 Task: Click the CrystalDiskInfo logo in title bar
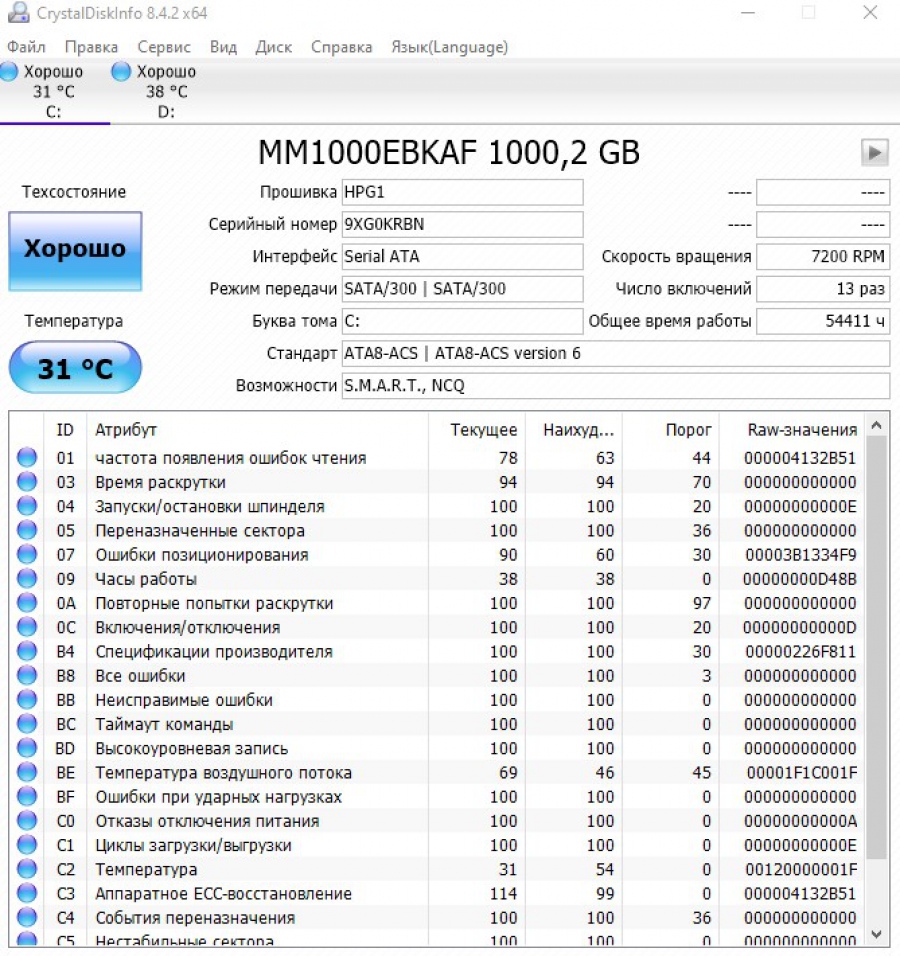coord(17,13)
